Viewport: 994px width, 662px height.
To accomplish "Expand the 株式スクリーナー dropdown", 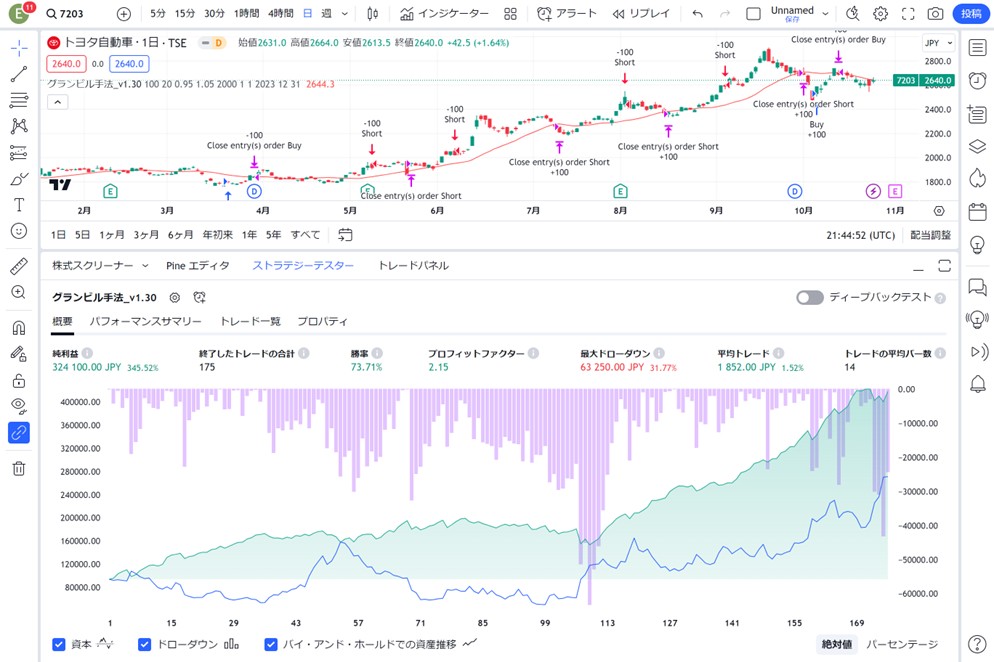I will pyautogui.click(x=145, y=266).
